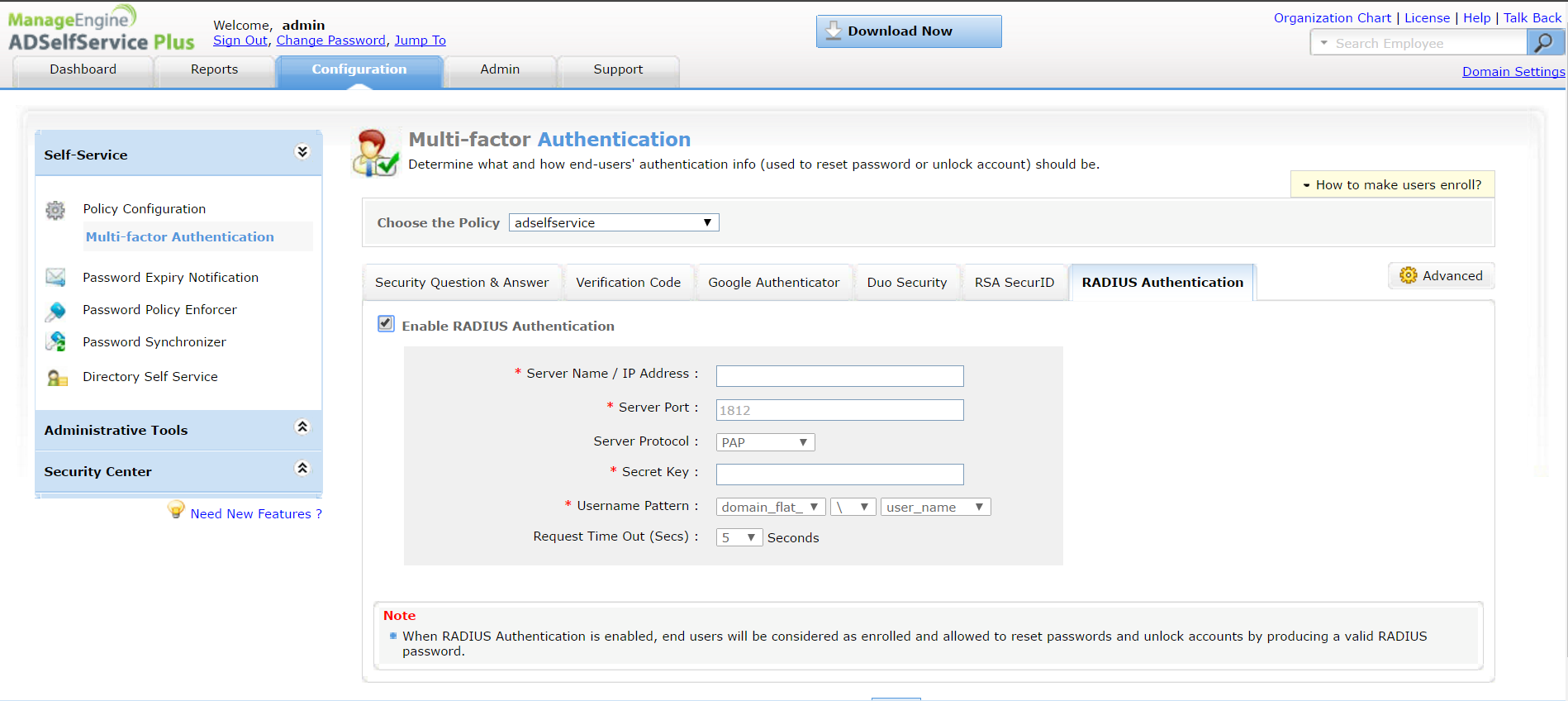Open Password Synchronizer
Image resolution: width=1568 pixels, height=701 pixels.
[154, 342]
